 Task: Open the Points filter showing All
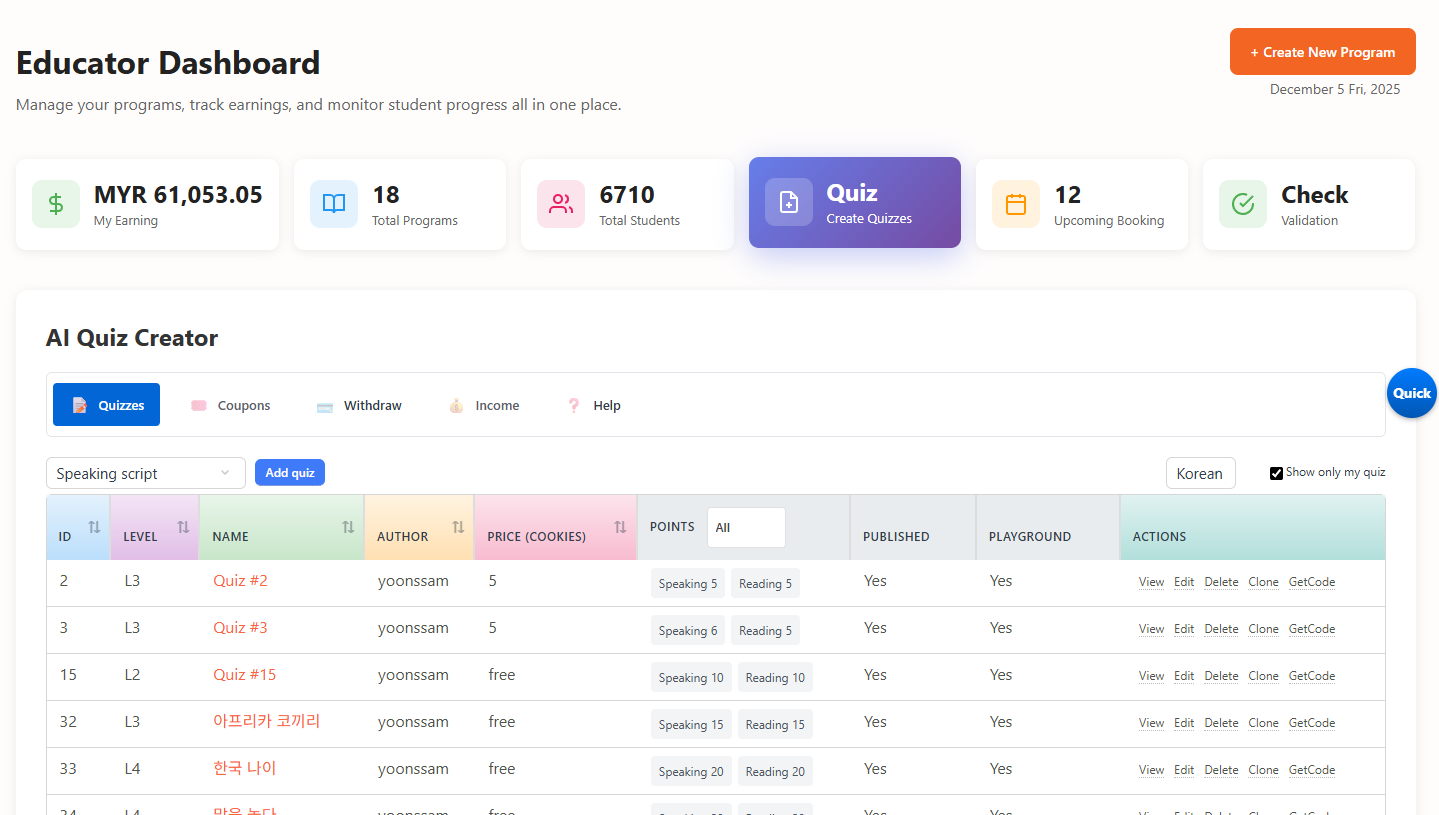point(746,527)
